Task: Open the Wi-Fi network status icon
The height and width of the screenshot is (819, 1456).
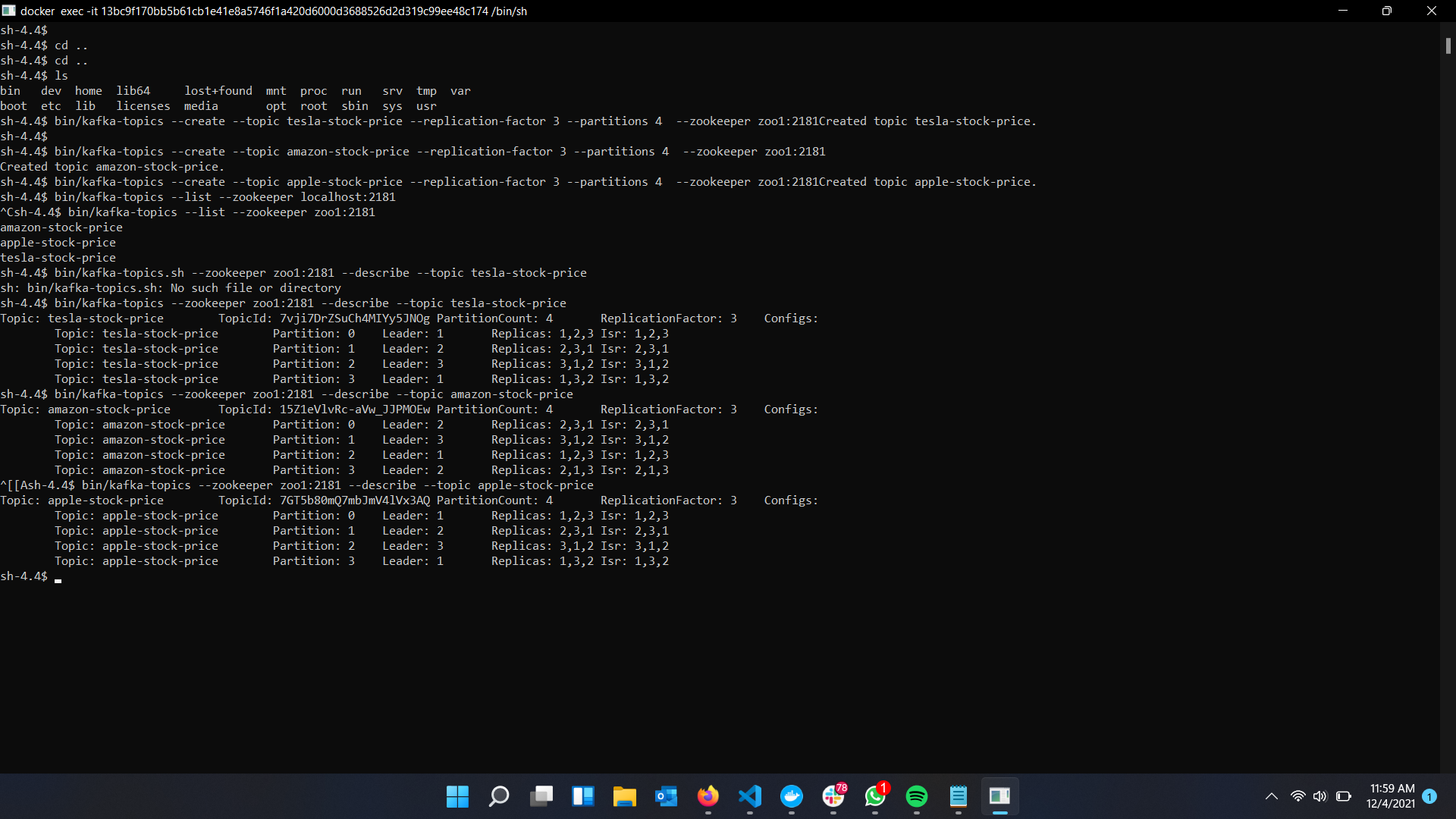Action: pyautogui.click(x=1298, y=796)
